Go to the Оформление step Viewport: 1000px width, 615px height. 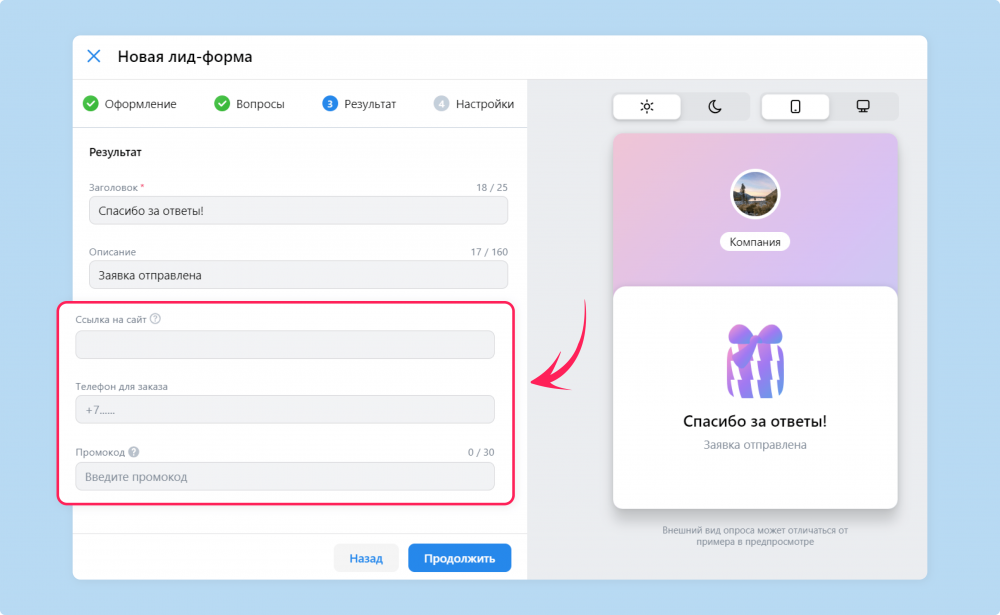(x=129, y=103)
